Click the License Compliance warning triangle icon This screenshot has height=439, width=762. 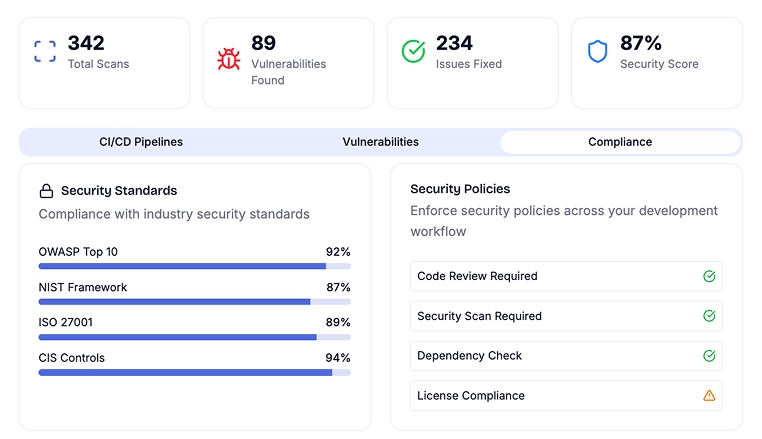point(709,396)
